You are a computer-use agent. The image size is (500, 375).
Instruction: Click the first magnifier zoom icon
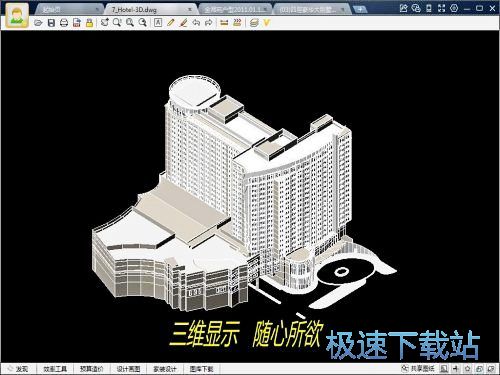pos(117,22)
